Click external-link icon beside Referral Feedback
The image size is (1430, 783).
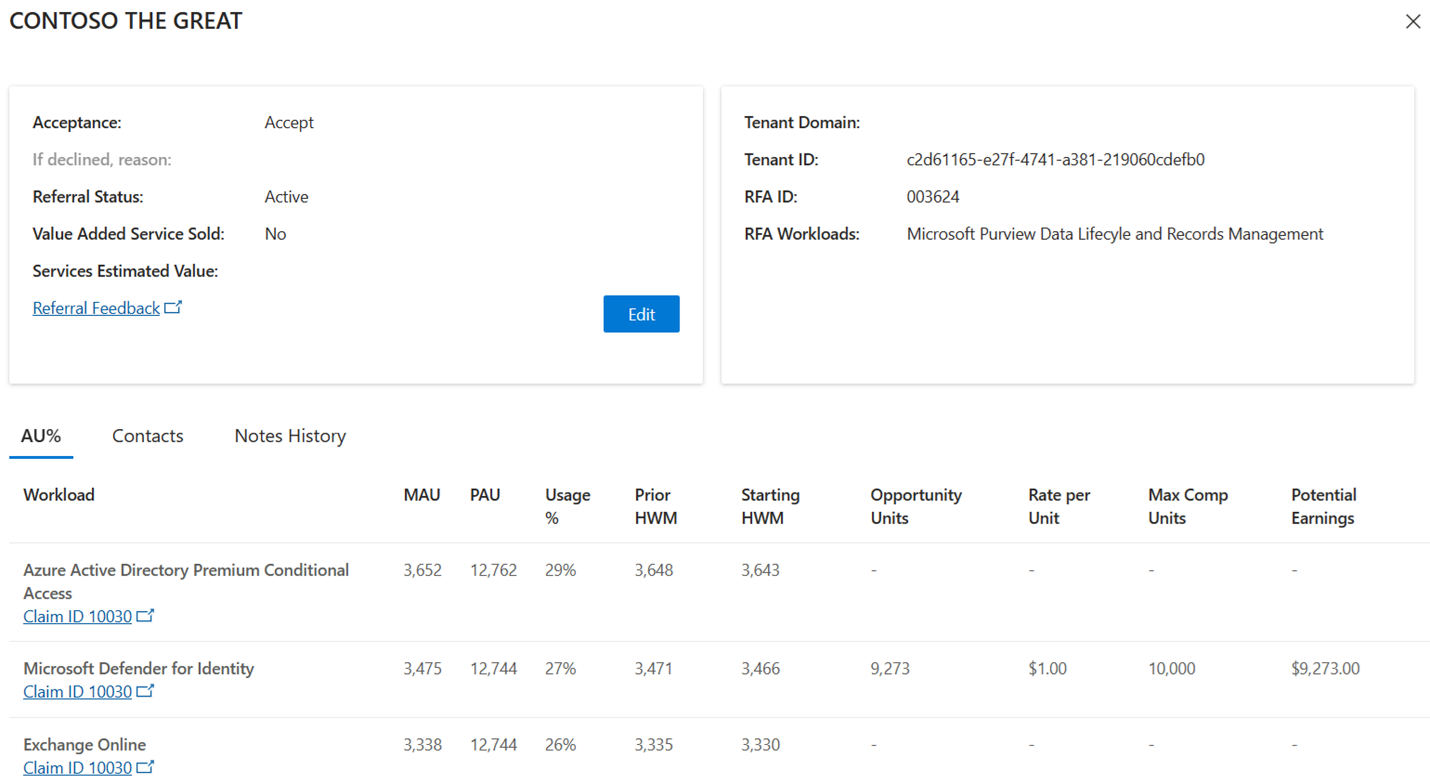click(x=173, y=307)
